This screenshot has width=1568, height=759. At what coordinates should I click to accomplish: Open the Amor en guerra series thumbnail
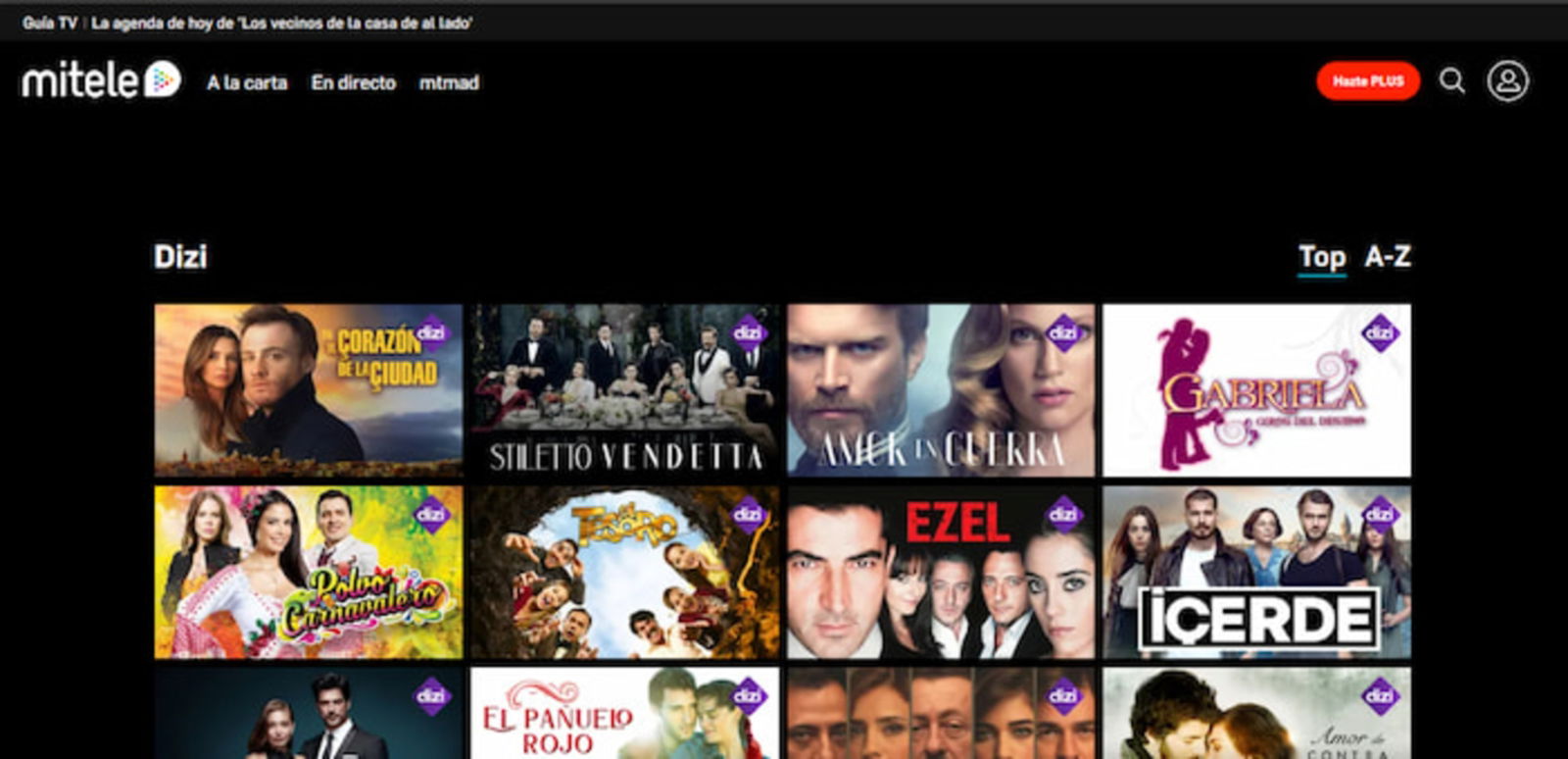[941, 390]
